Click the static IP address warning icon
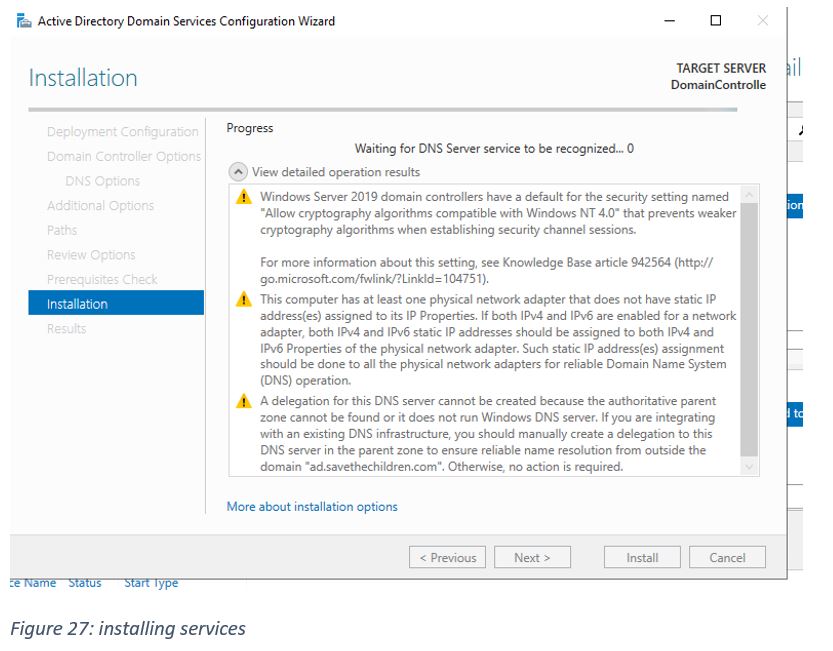 tap(243, 300)
